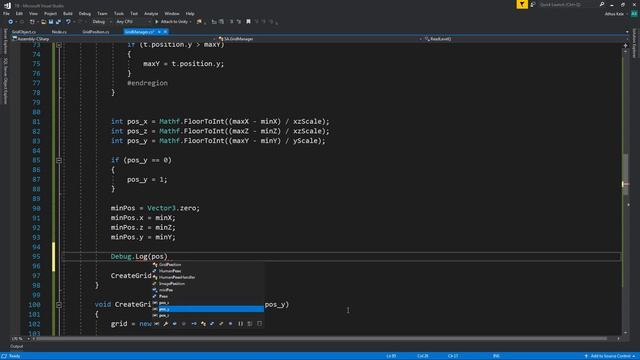Image resolution: width=640 pixels, height=360 pixels.
Task: Toggle the methods cube filter in IntelliSense
Action: 184,324
